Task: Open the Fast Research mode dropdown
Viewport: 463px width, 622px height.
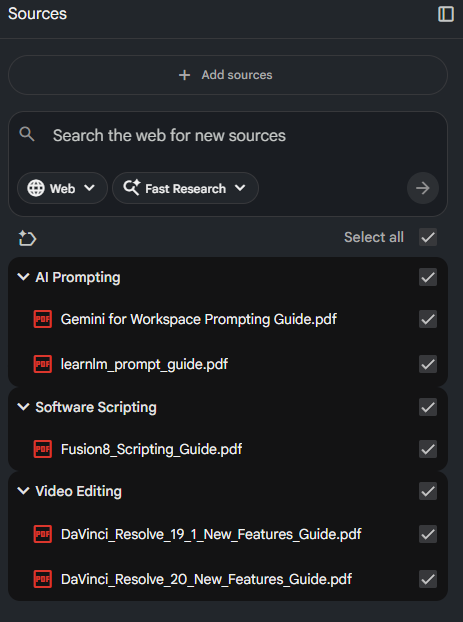Action: point(185,188)
